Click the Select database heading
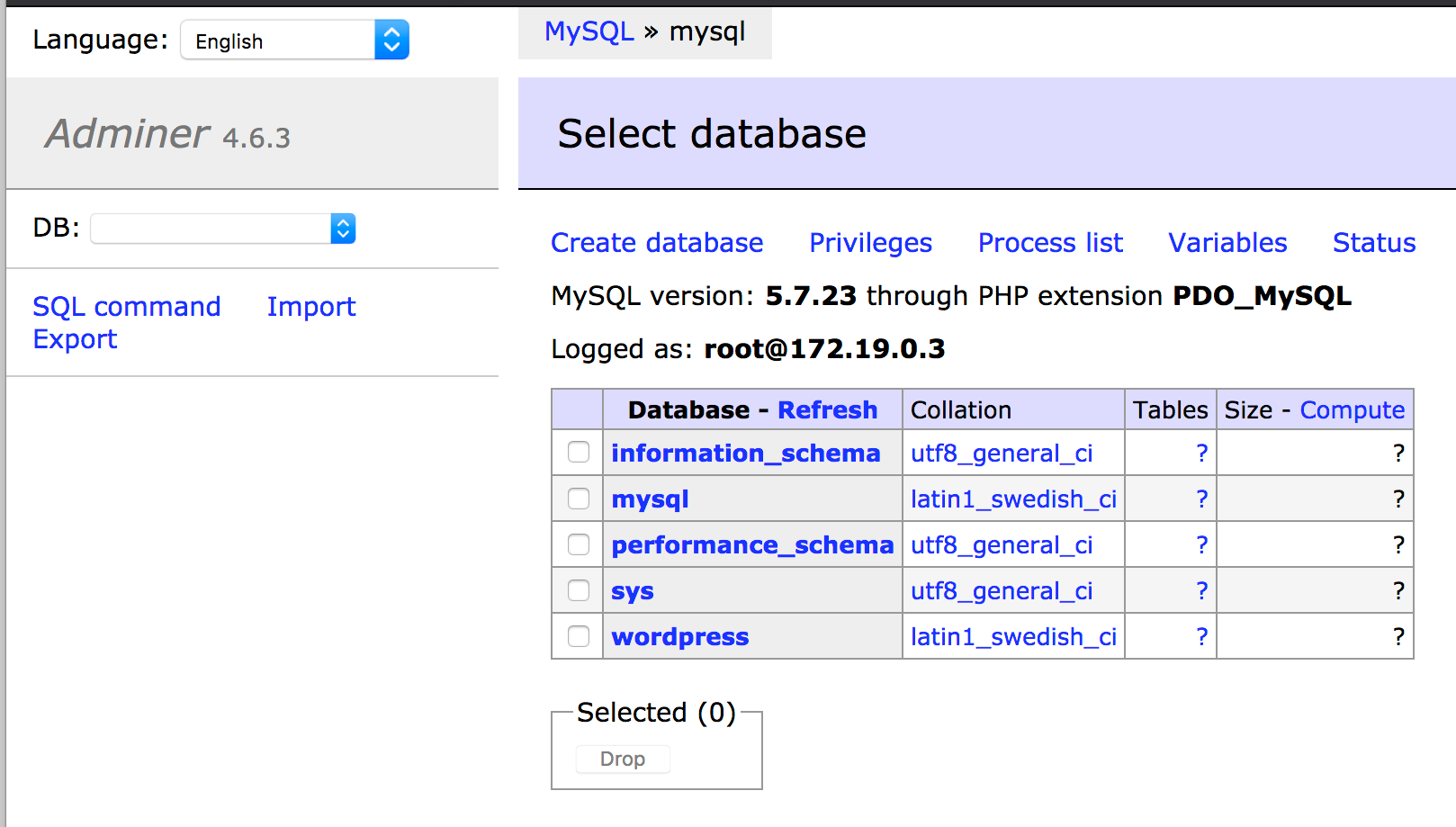 pyautogui.click(x=712, y=134)
